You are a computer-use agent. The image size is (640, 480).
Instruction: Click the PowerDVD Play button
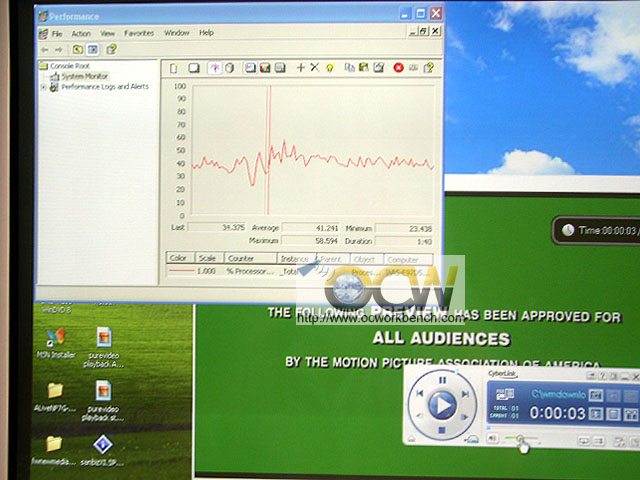442,405
